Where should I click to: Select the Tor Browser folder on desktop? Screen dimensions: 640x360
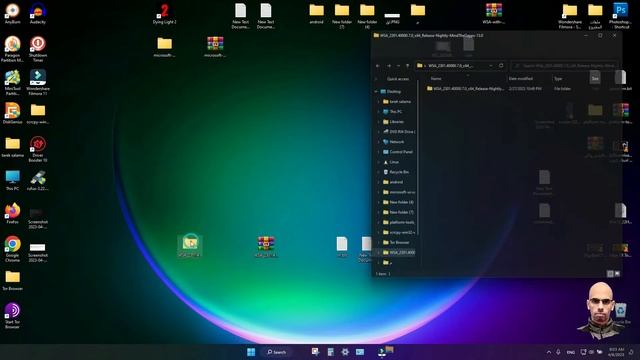coord(12,280)
